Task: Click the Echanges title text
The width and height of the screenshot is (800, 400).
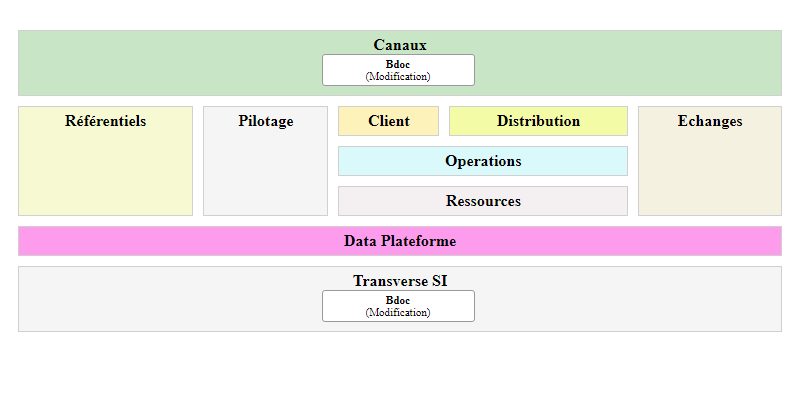Action: click(x=710, y=121)
